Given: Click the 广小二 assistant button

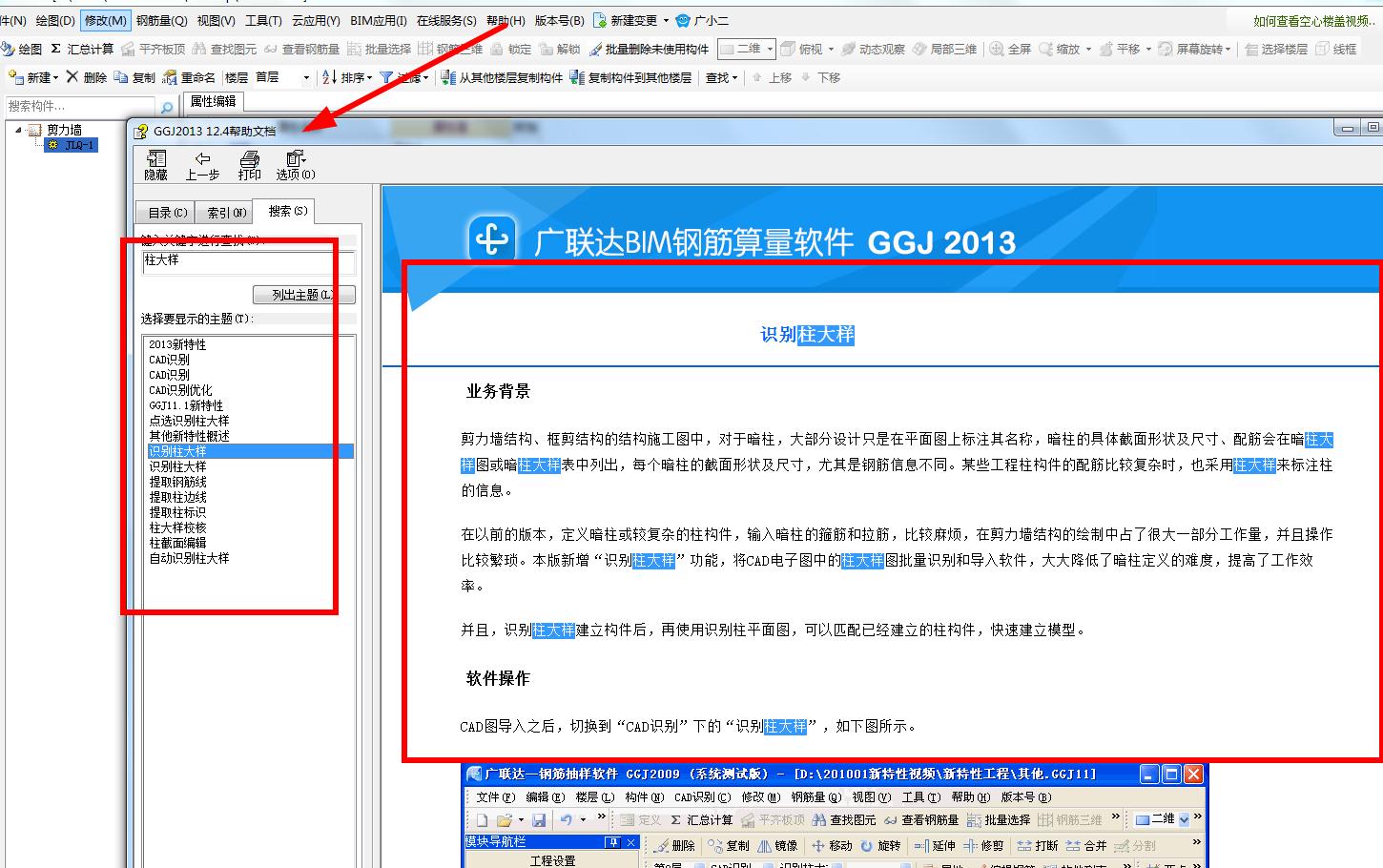Looking at the screenshot, I should coord(702,20).
